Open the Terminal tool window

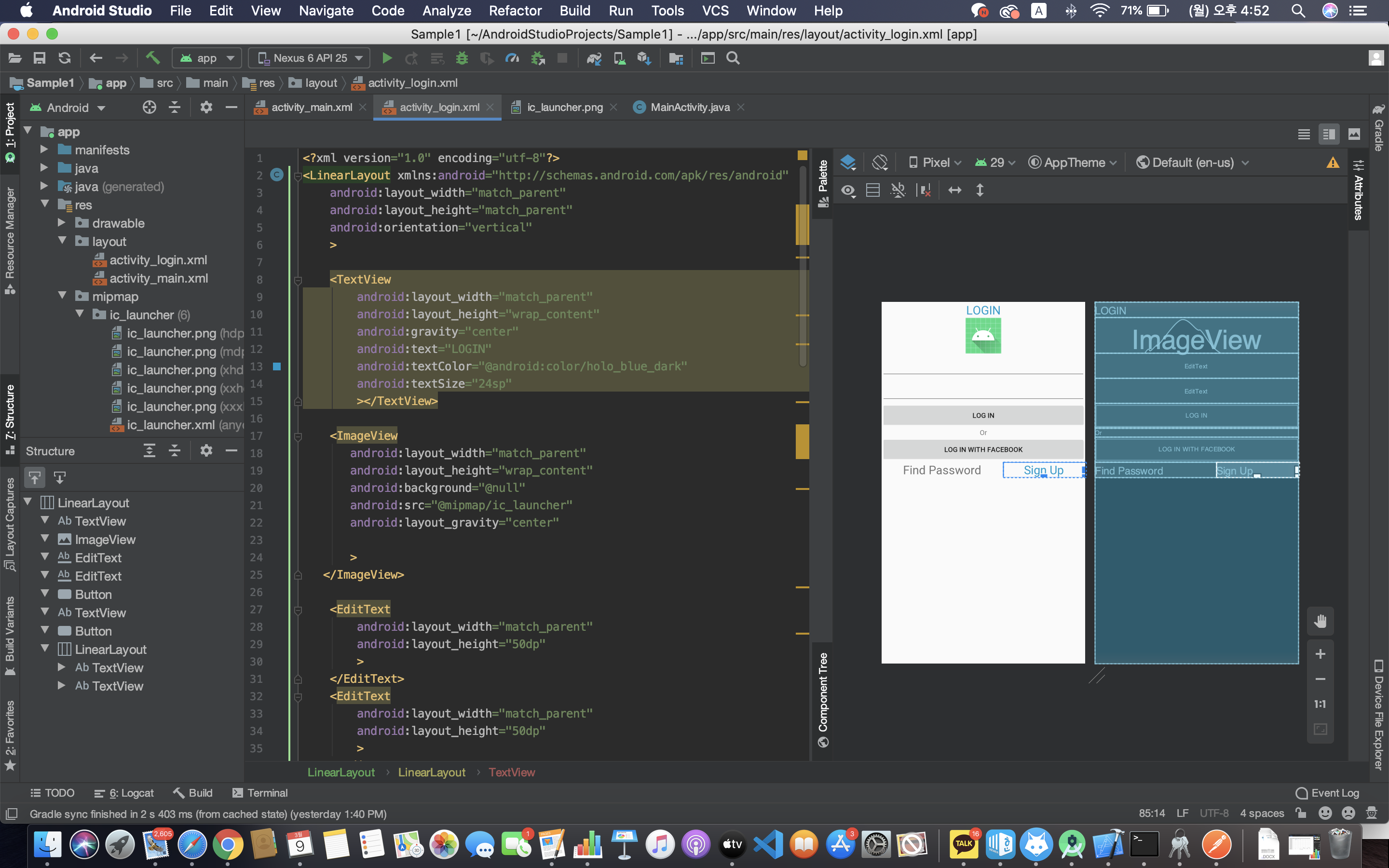[260, 793]
